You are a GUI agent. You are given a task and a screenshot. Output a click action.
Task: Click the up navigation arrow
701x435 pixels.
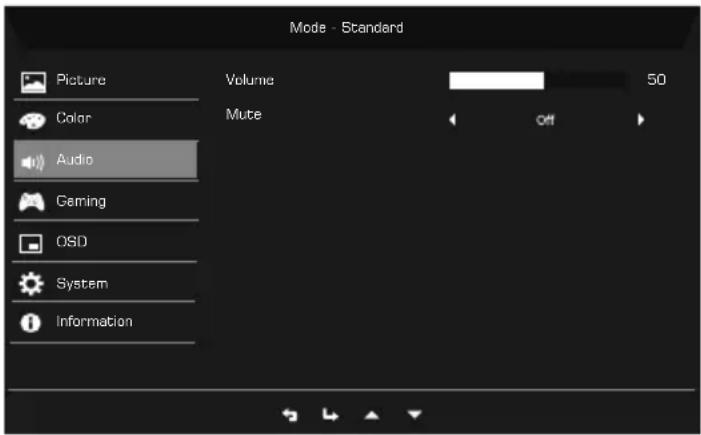click(x=372, y=416)
